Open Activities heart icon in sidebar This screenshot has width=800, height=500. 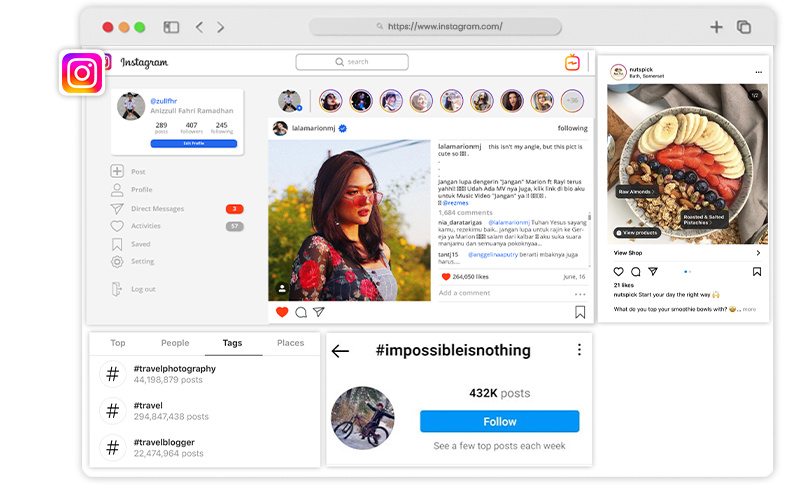tap(117, 226)
